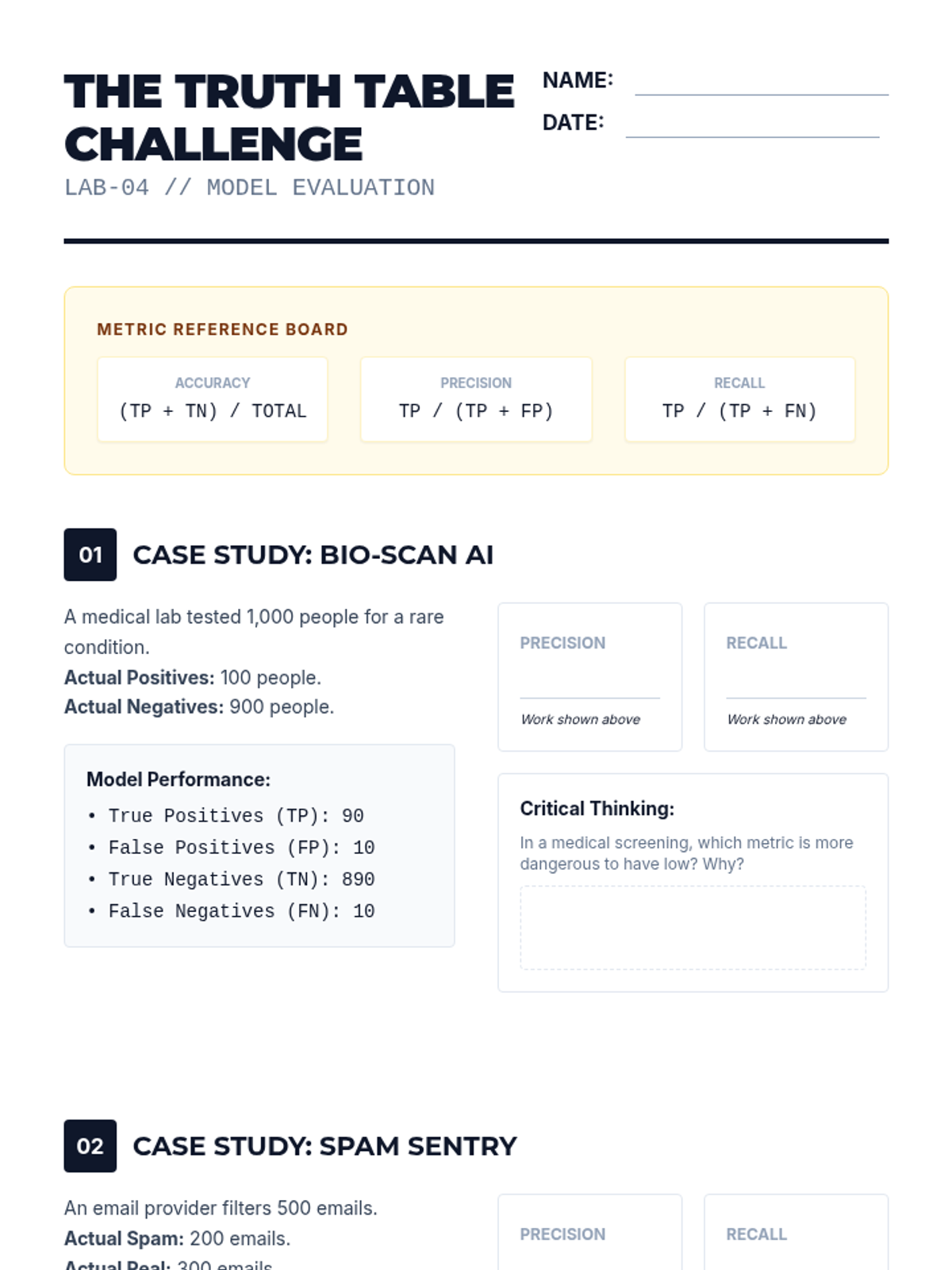
Task: Click the Bio-Scan Precision answer box
Action: click(x=590, y=677)
